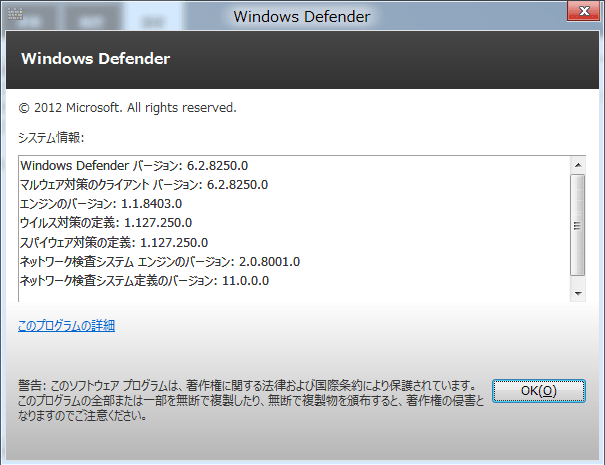Select the エンジンのバージョン: 1.1.8403.0 line

coord(101,204)
